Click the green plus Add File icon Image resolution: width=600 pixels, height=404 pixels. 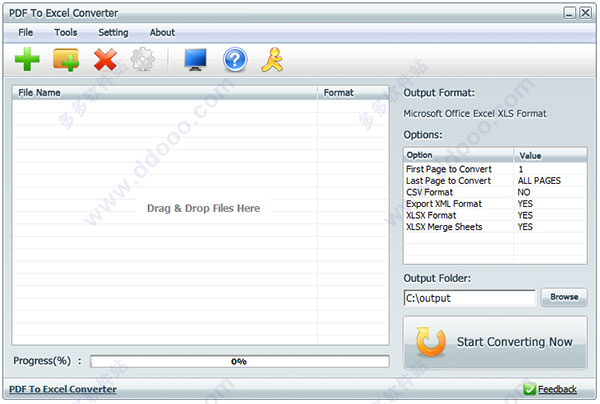pyautogui.click(x=27, y=59)
